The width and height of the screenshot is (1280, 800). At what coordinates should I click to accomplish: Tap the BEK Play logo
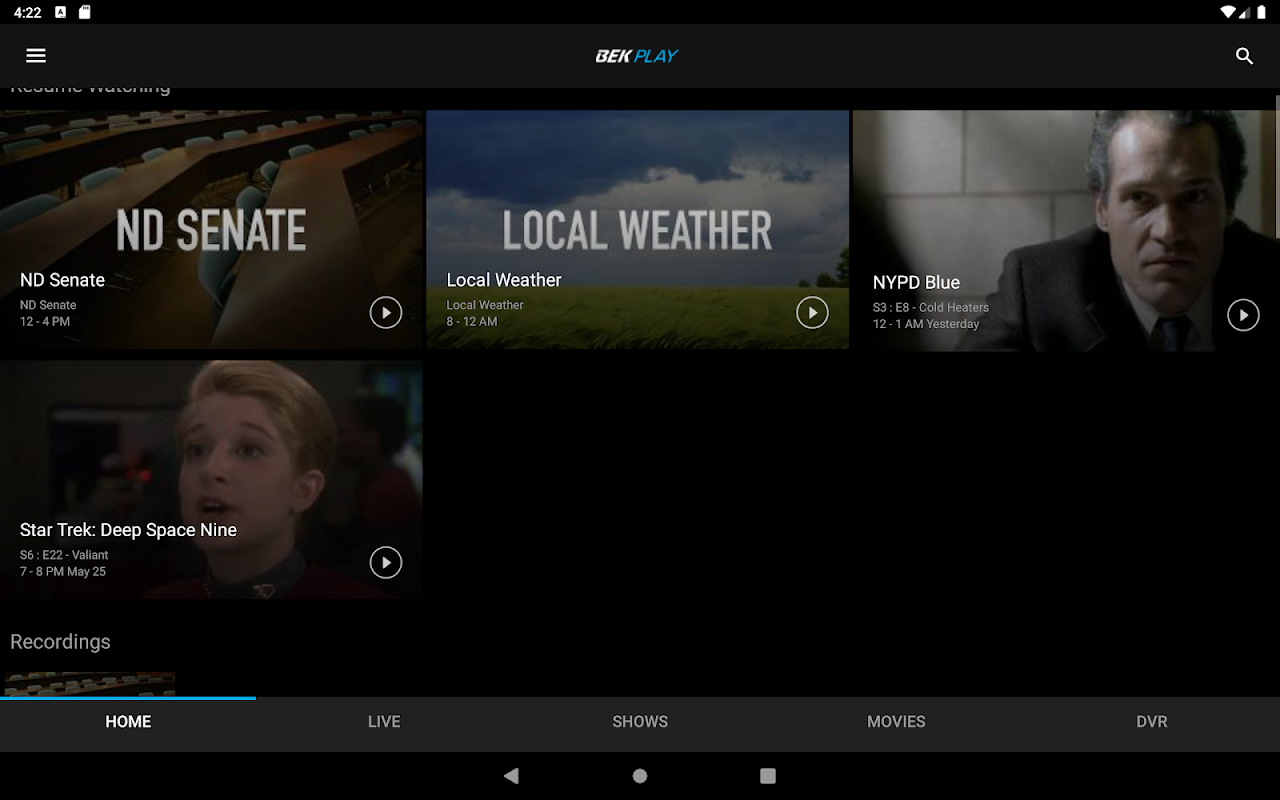click(637, 56)
